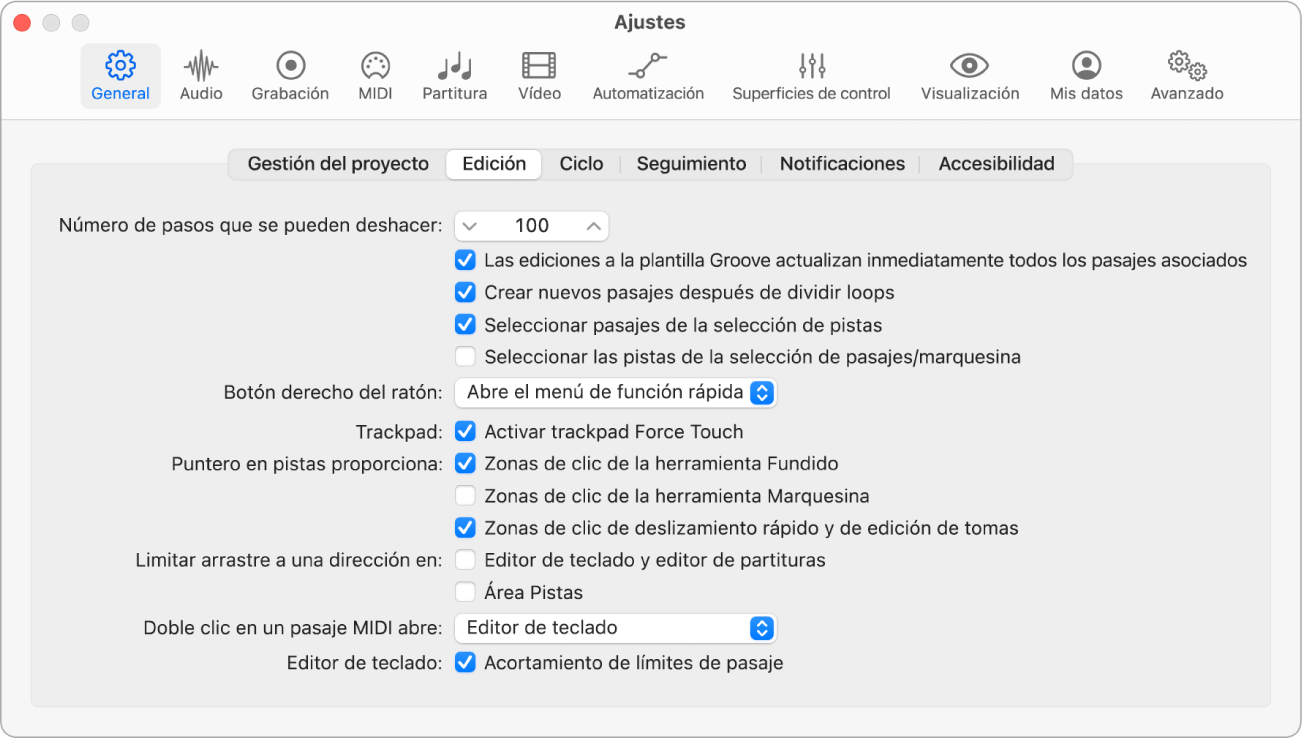Disable Crear nuevos pasajes después de dividir loops
1303x739 pixels.
[x=466, y=292]
